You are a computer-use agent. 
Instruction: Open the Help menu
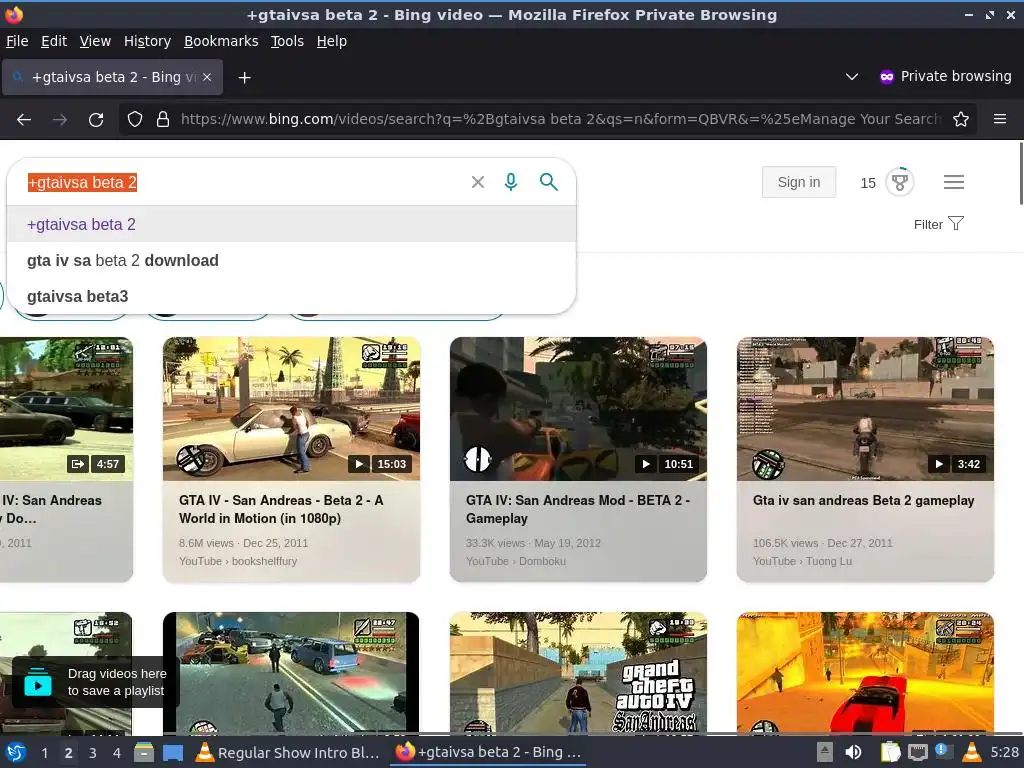click(x=332, y=41)
